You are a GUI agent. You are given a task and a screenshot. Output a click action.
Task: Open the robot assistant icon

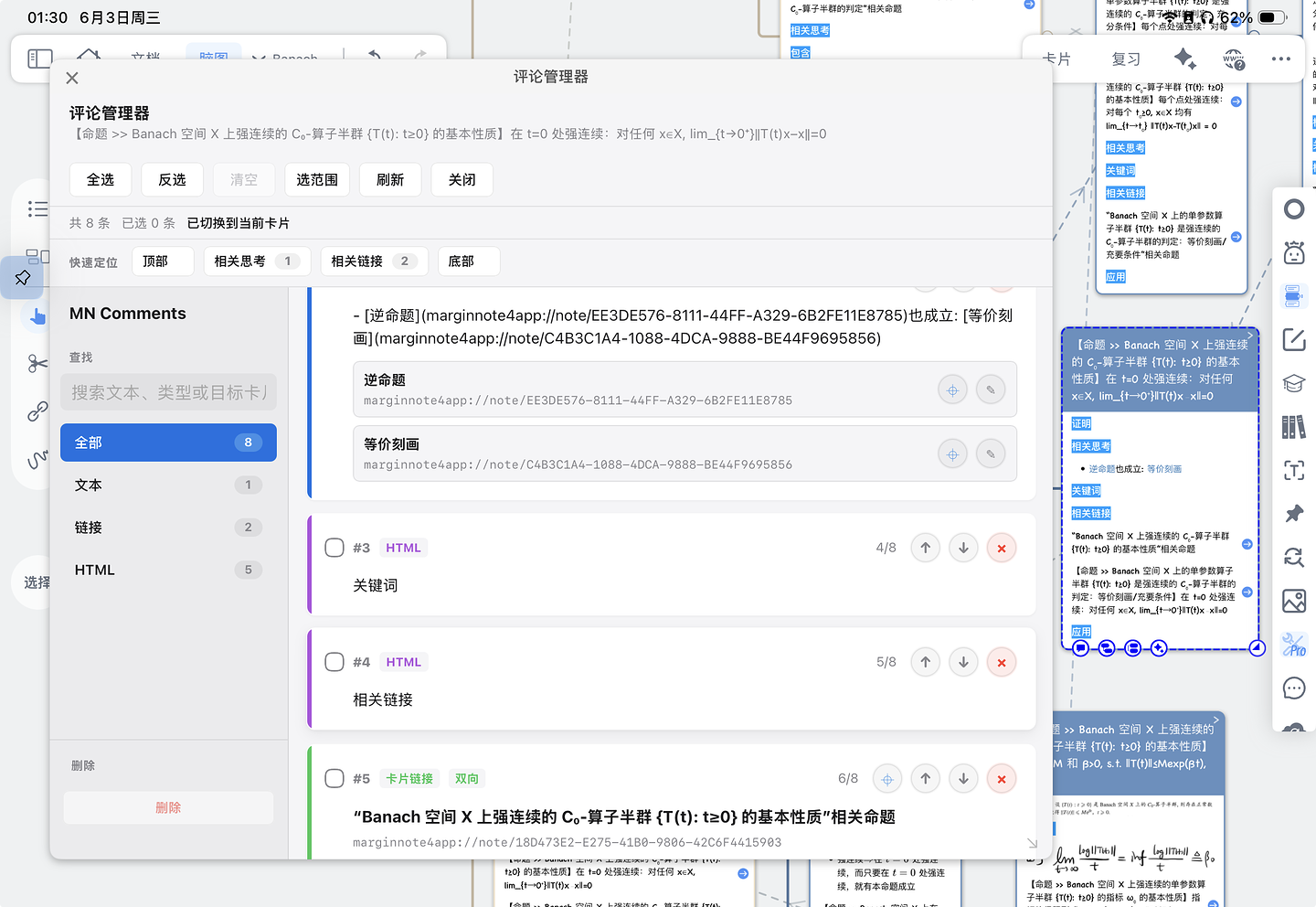coord(1294,252)
